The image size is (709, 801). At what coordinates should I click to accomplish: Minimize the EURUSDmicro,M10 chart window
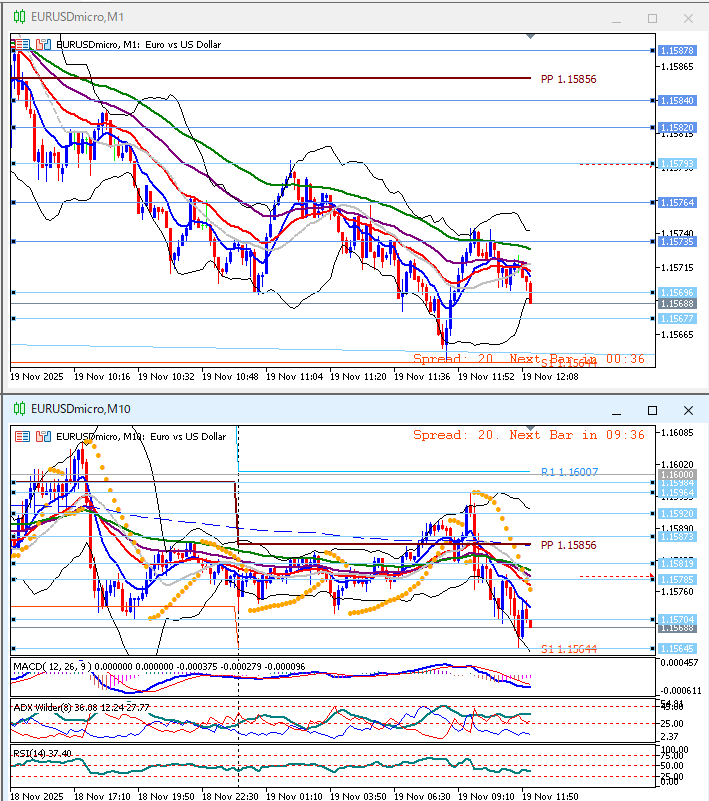[x=617, y=410]
